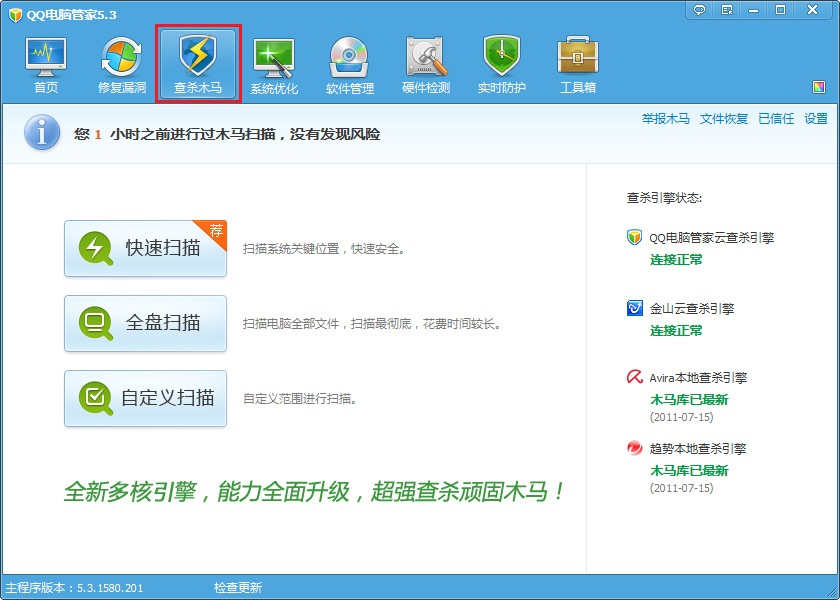840x600 pixels.
Task: Open the 首页 home icon
Action: pos(46,65)
